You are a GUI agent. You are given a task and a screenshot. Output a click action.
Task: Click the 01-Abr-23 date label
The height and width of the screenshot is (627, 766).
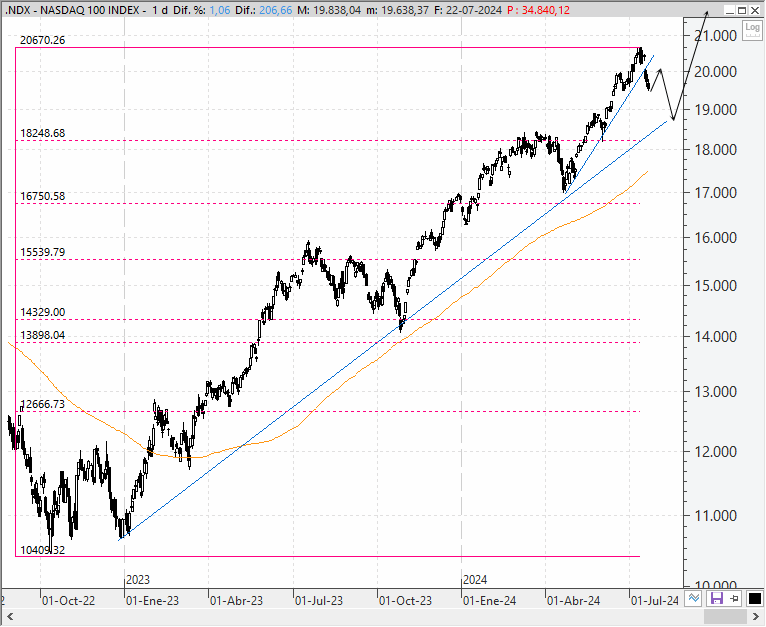[236, 600]
